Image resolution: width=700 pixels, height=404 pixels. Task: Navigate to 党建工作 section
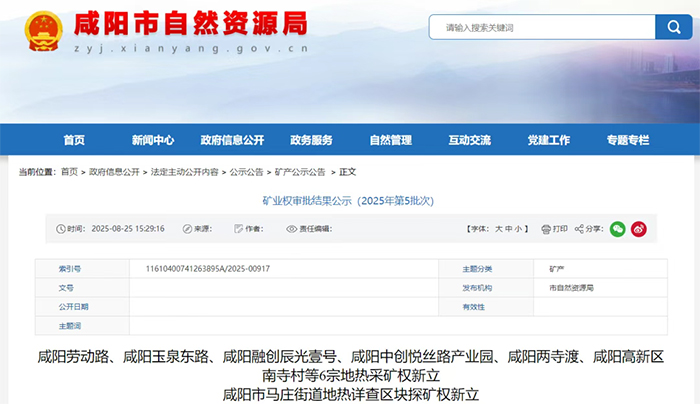(548, 140)
